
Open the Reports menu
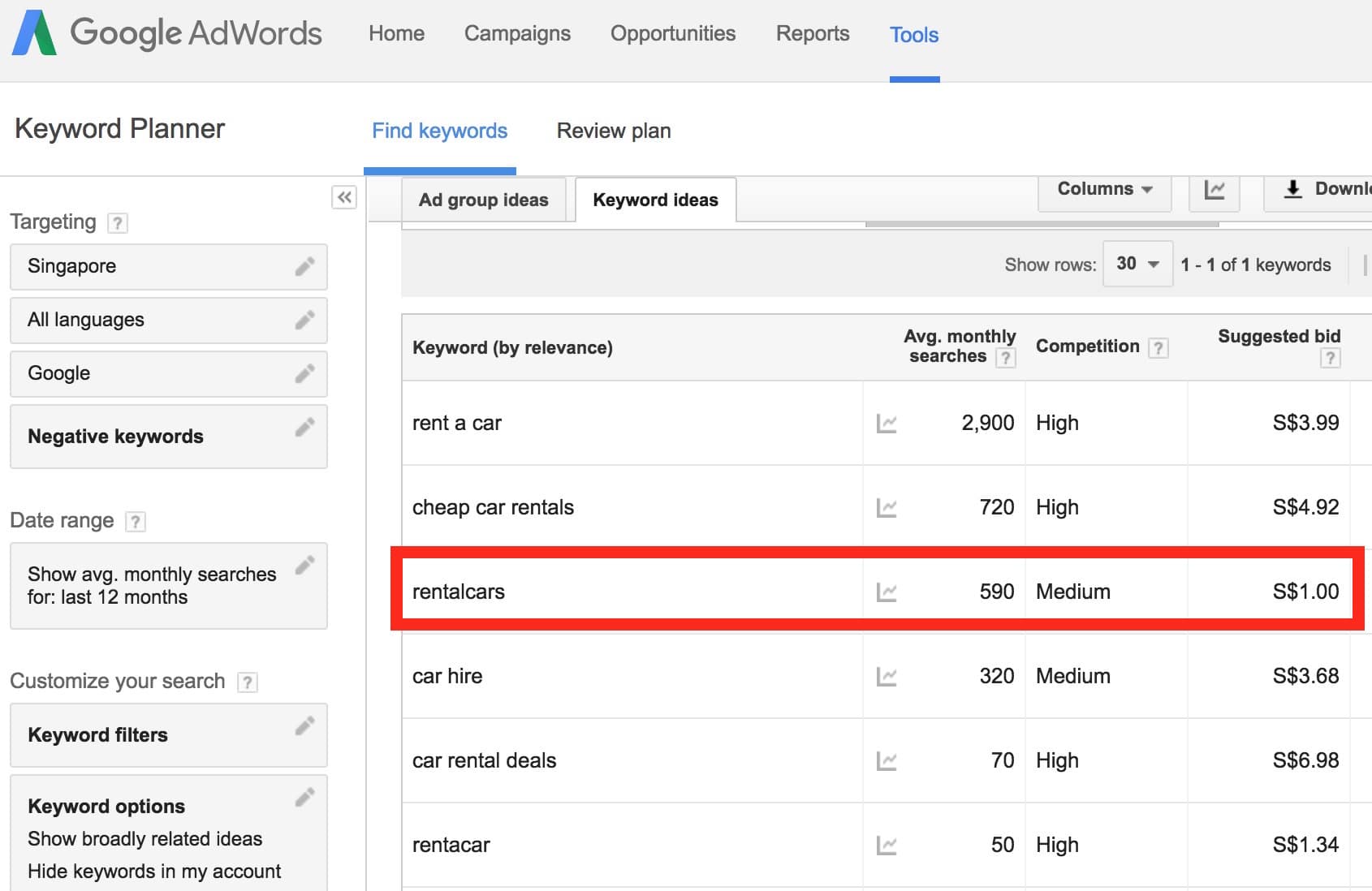point(813,33)
